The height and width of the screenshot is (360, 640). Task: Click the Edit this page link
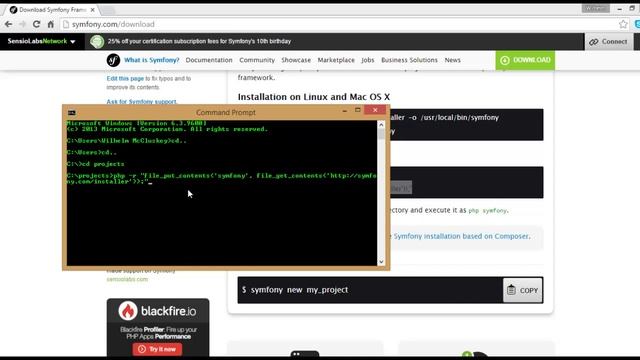pyautogui.click(x=125, y=78)
